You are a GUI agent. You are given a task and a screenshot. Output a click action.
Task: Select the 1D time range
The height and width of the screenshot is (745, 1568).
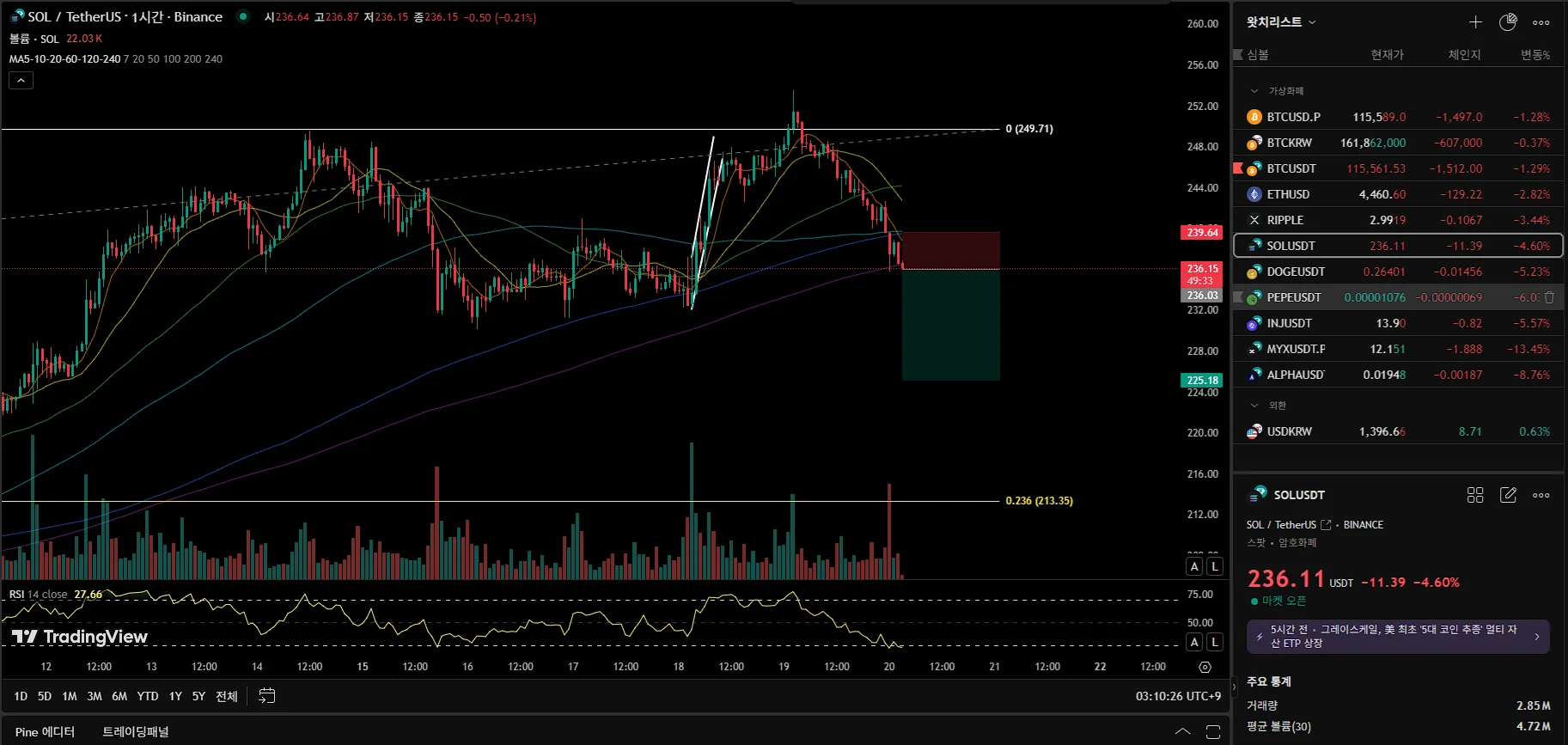[21, 696]
